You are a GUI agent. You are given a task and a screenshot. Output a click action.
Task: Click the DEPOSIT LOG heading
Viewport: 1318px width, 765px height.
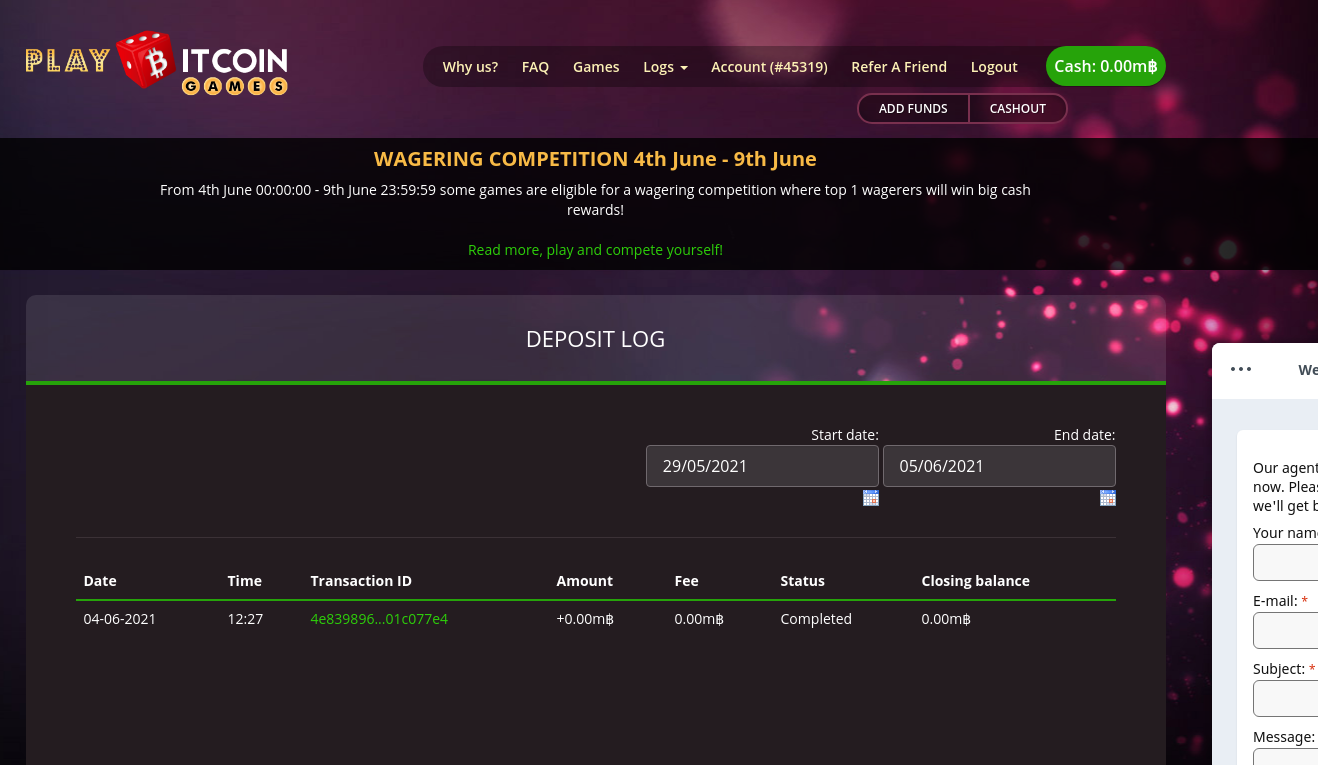point(595,339)
